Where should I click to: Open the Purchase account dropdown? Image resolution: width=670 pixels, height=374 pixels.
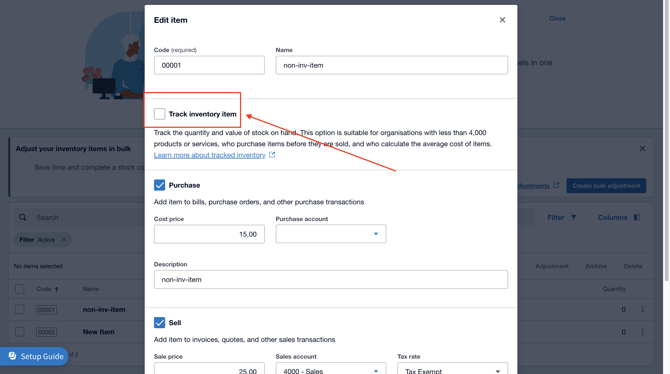coord(331,234)
